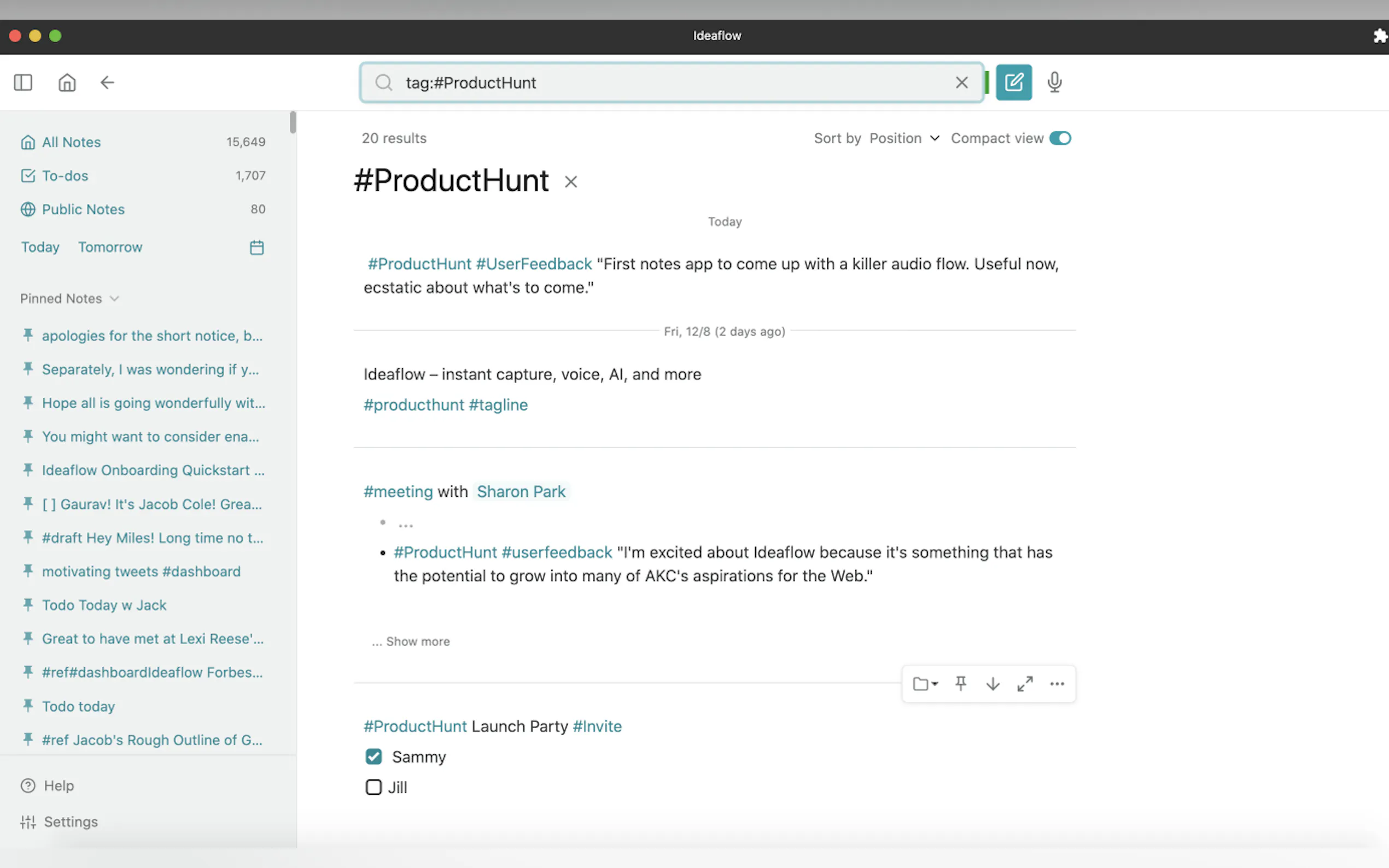This screenshot has width=1389, height=868.
Task: Click the pin icon beside 'Todo today'
Action: click(x=27, y=706)
